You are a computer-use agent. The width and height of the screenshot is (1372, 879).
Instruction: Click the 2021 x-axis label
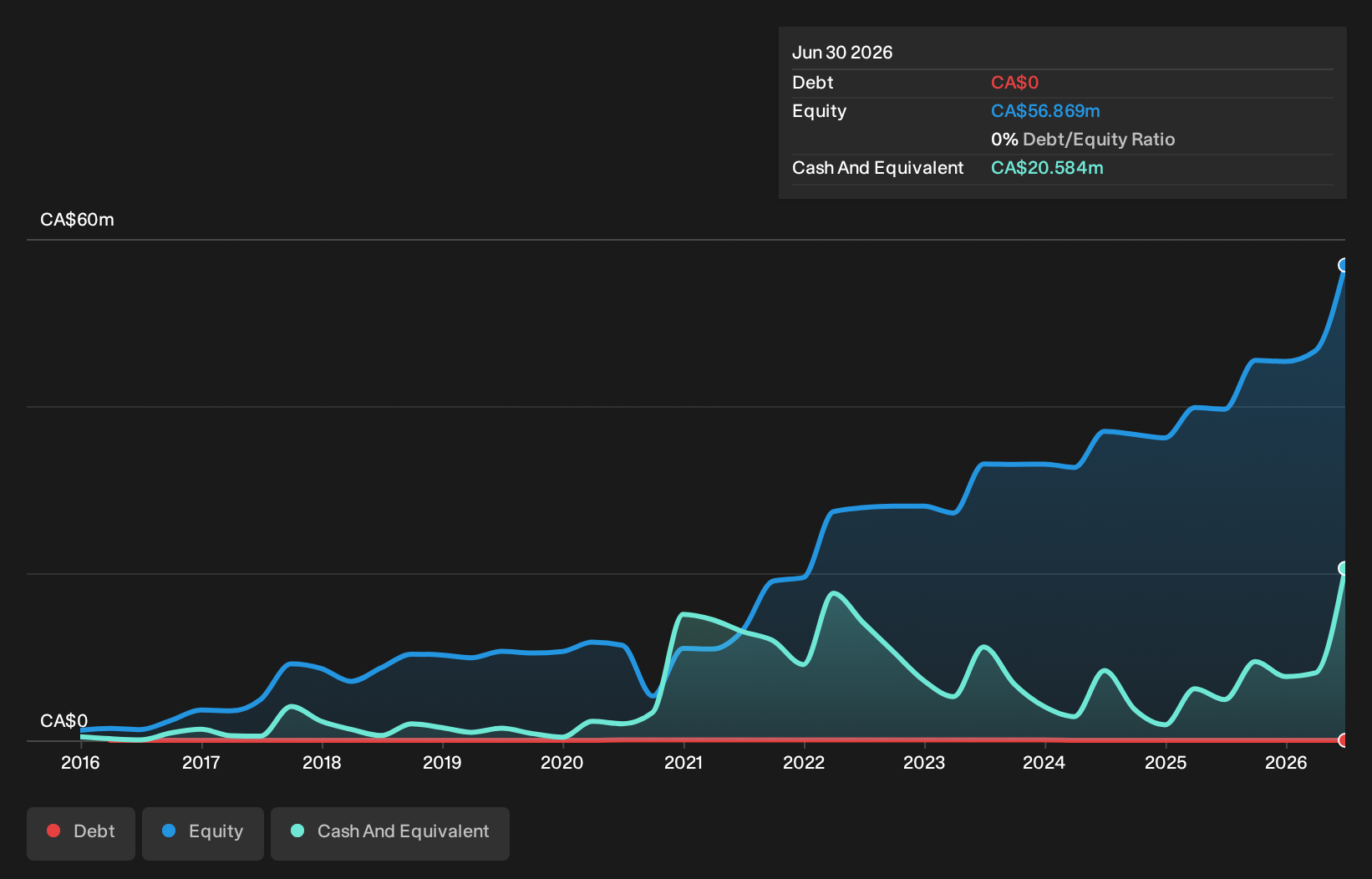point(683,762)
